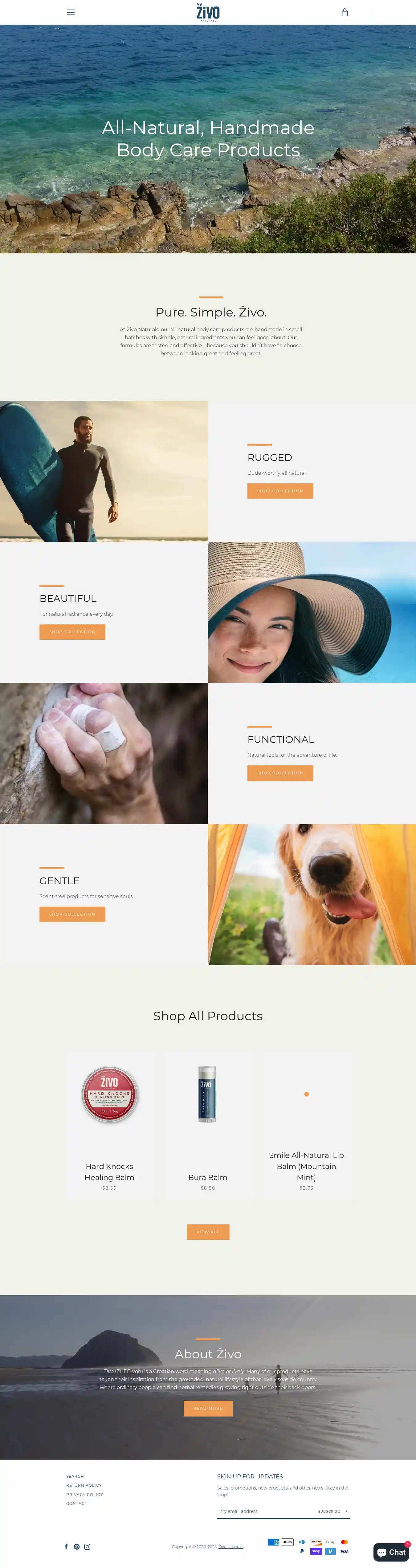Click the View All products button
This screenshot has height=1568, width=416.
[x=208, y=1231]
